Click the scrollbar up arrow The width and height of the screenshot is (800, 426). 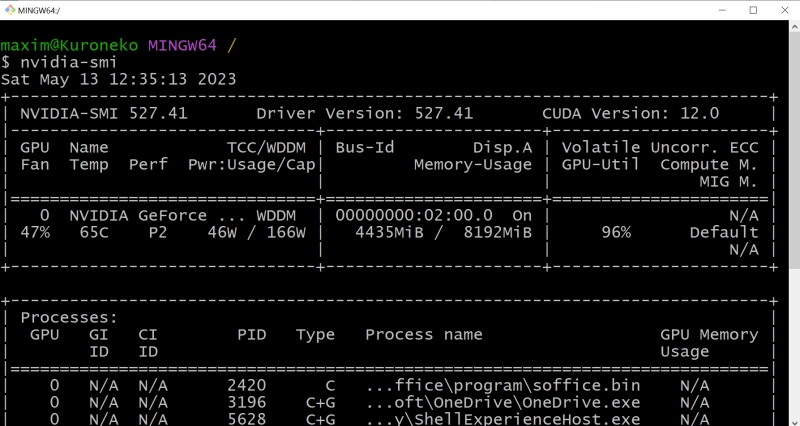click(791, 28)
